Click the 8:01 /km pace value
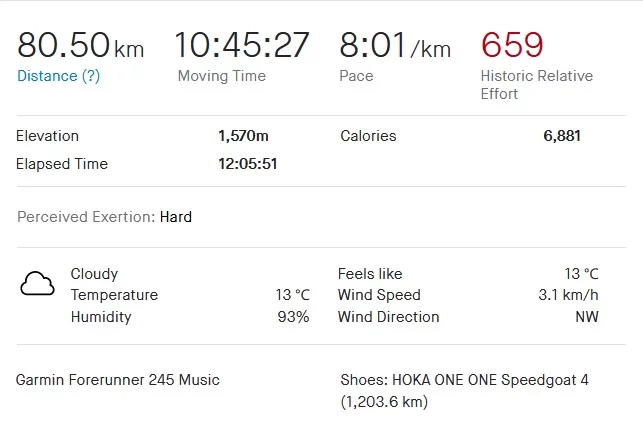Screen dimensions: 643x429 395,46
